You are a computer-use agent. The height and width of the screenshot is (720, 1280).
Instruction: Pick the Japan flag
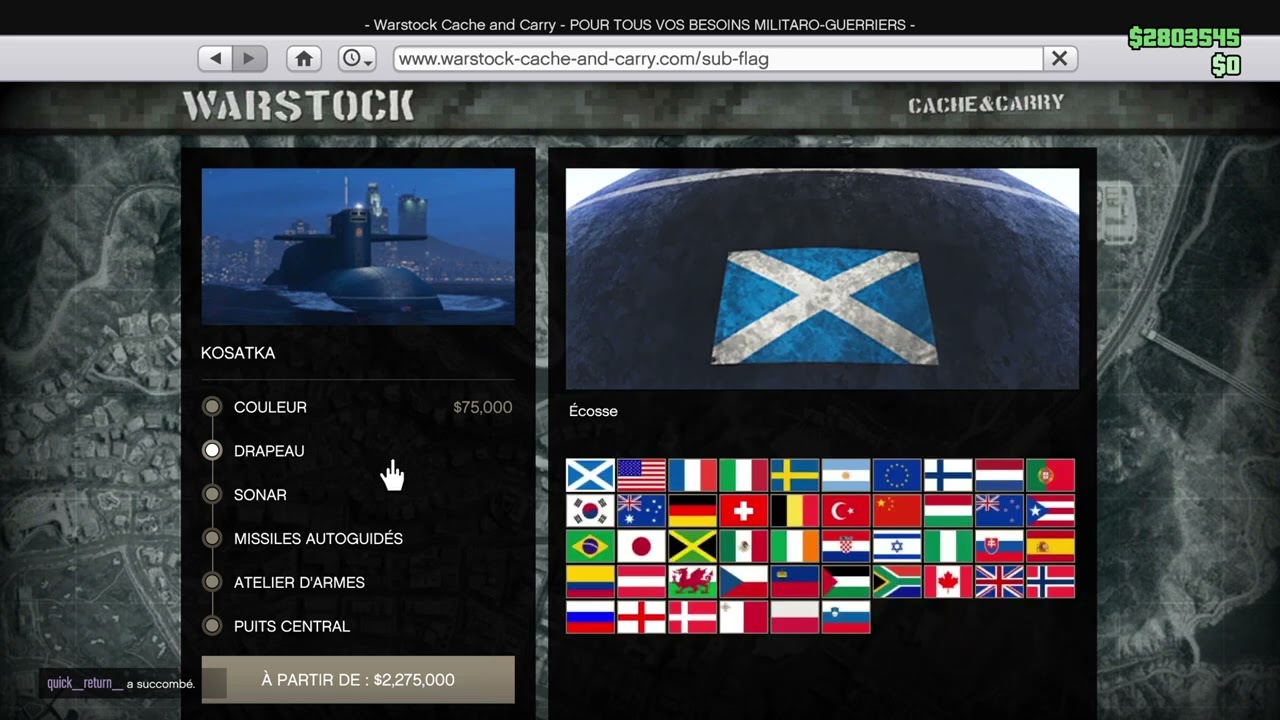tap(641, 546)
